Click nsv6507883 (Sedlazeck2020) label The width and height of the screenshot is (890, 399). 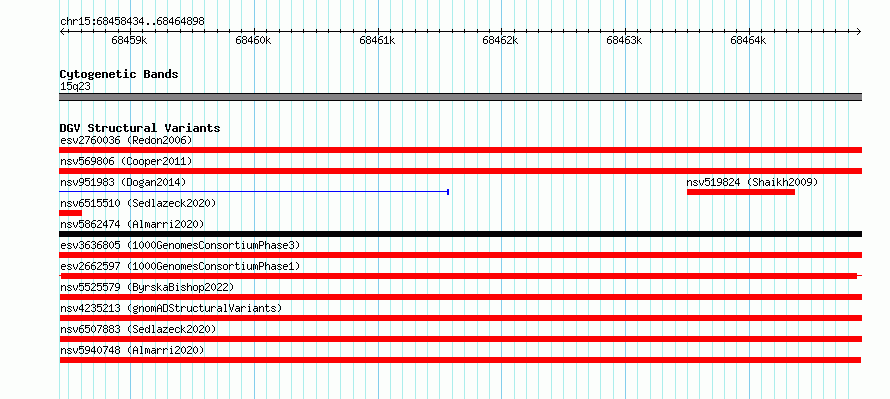point(138,329)
